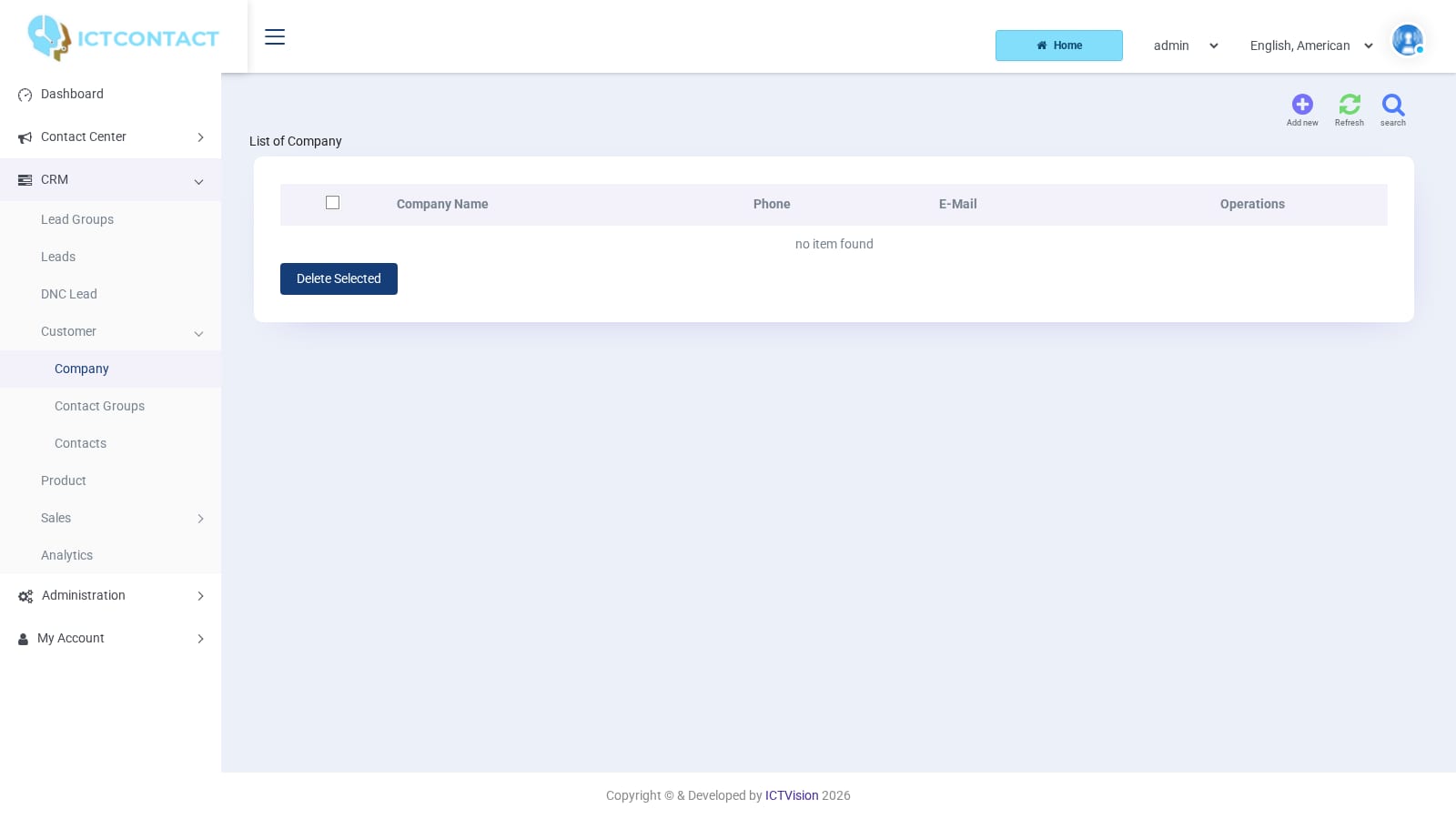
Task: Expand Contact Center submenu chevron
Action: click(200, 137)
